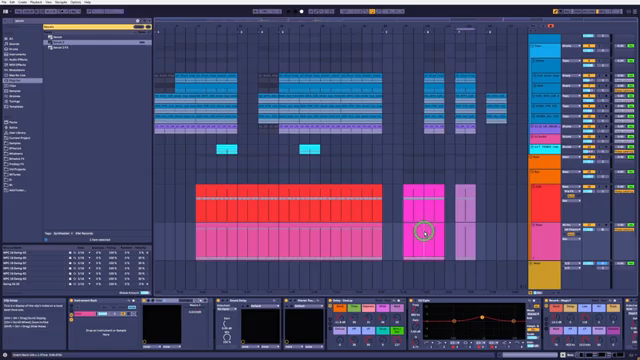Toggle the Delay device activator

[330, 301]
